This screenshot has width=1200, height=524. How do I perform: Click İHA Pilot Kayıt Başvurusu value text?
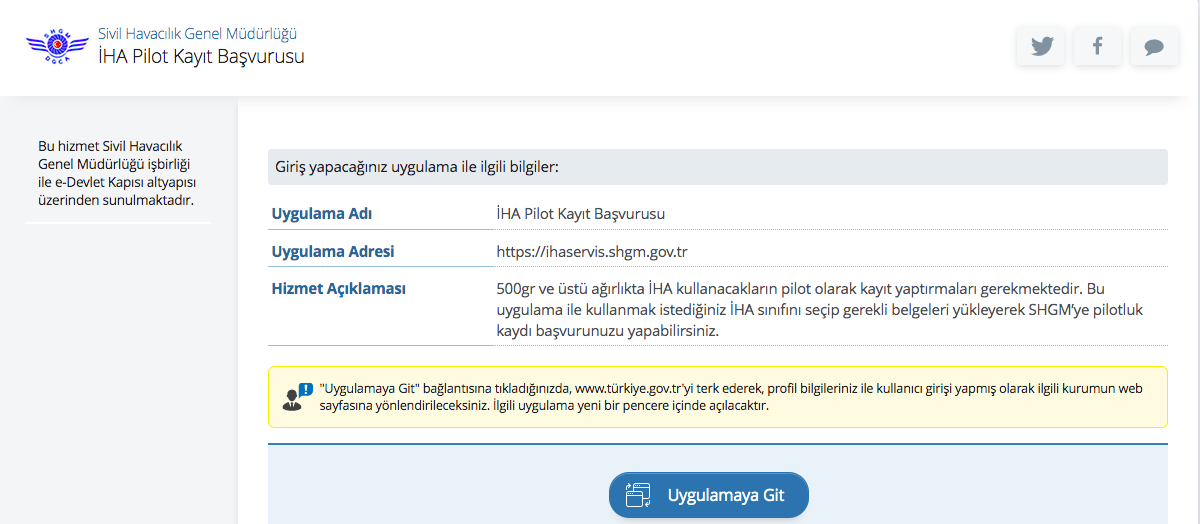[x=581, y=213]
